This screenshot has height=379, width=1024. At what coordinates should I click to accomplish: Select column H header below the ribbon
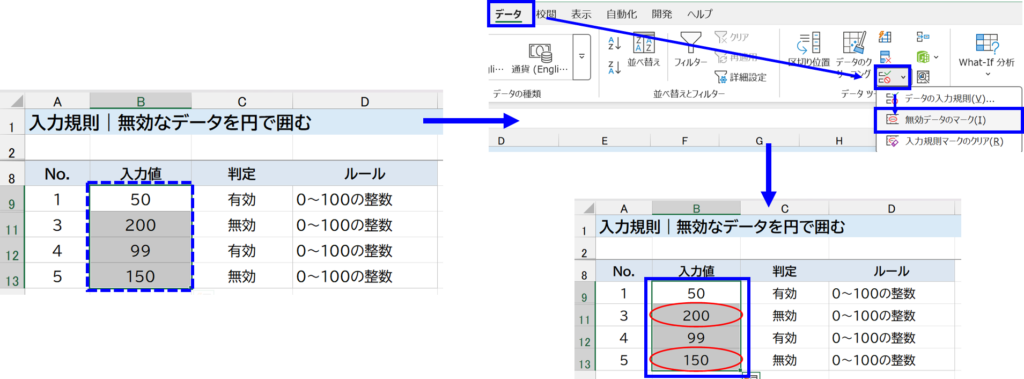[x=839, y=140]
